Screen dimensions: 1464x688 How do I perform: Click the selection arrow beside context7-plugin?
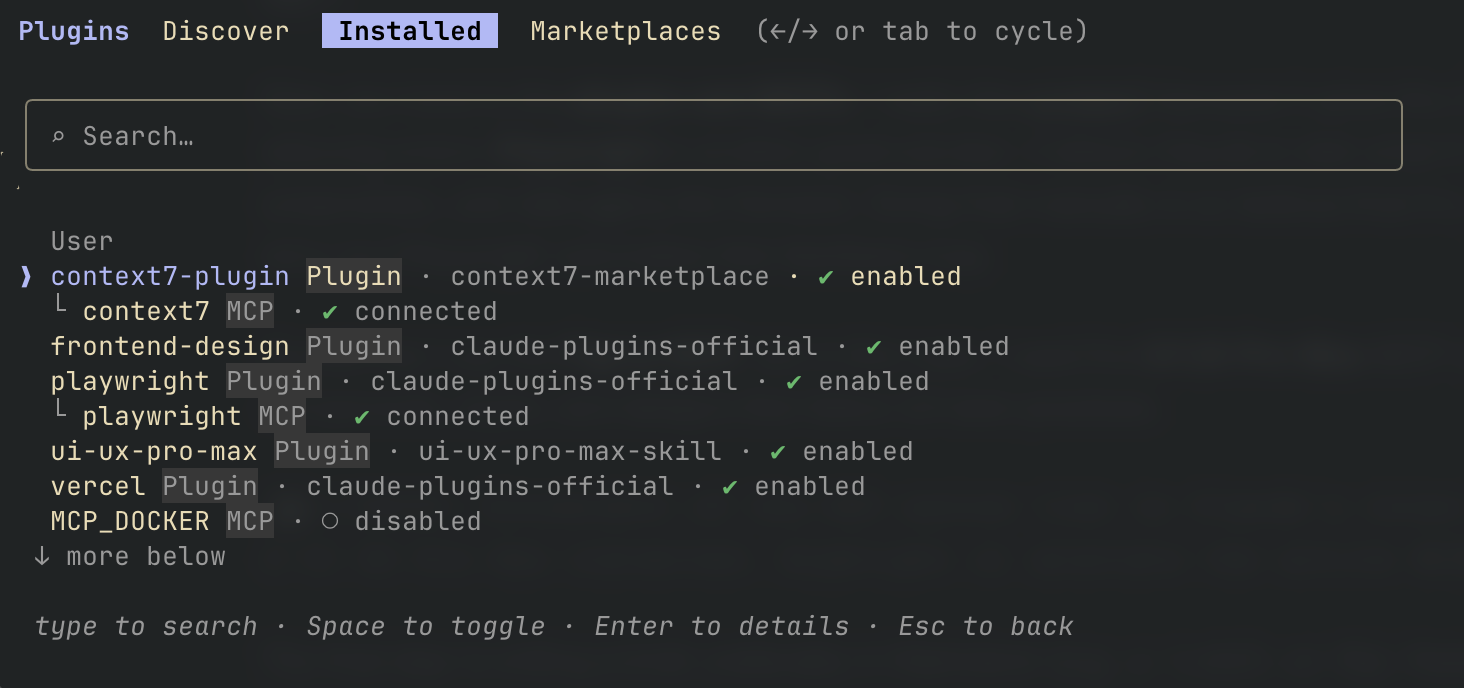[x=26, y=277]
